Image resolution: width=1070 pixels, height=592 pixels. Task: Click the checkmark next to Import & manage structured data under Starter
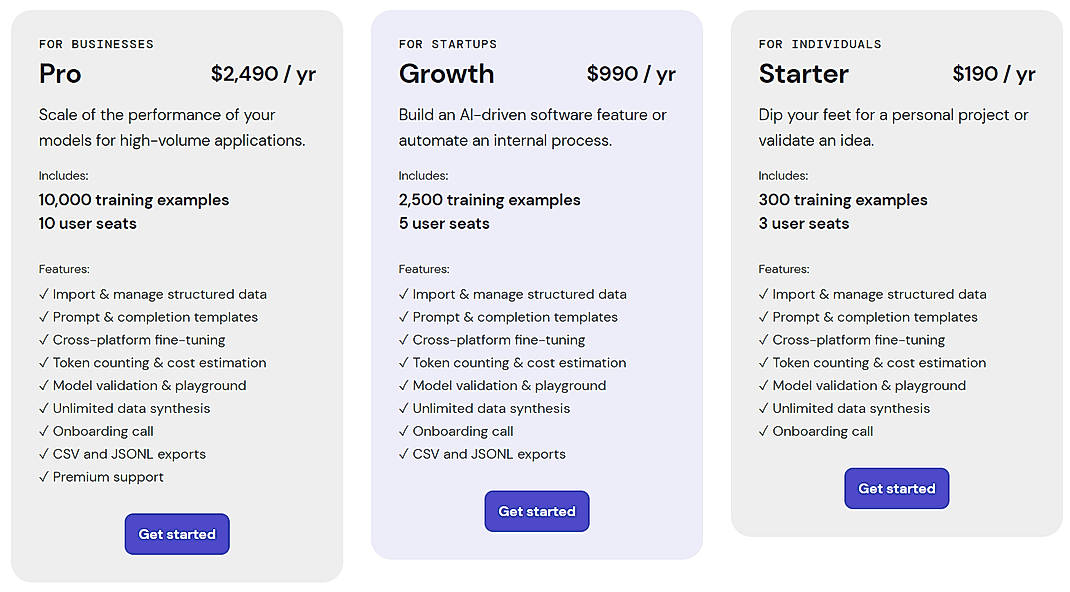763,294
